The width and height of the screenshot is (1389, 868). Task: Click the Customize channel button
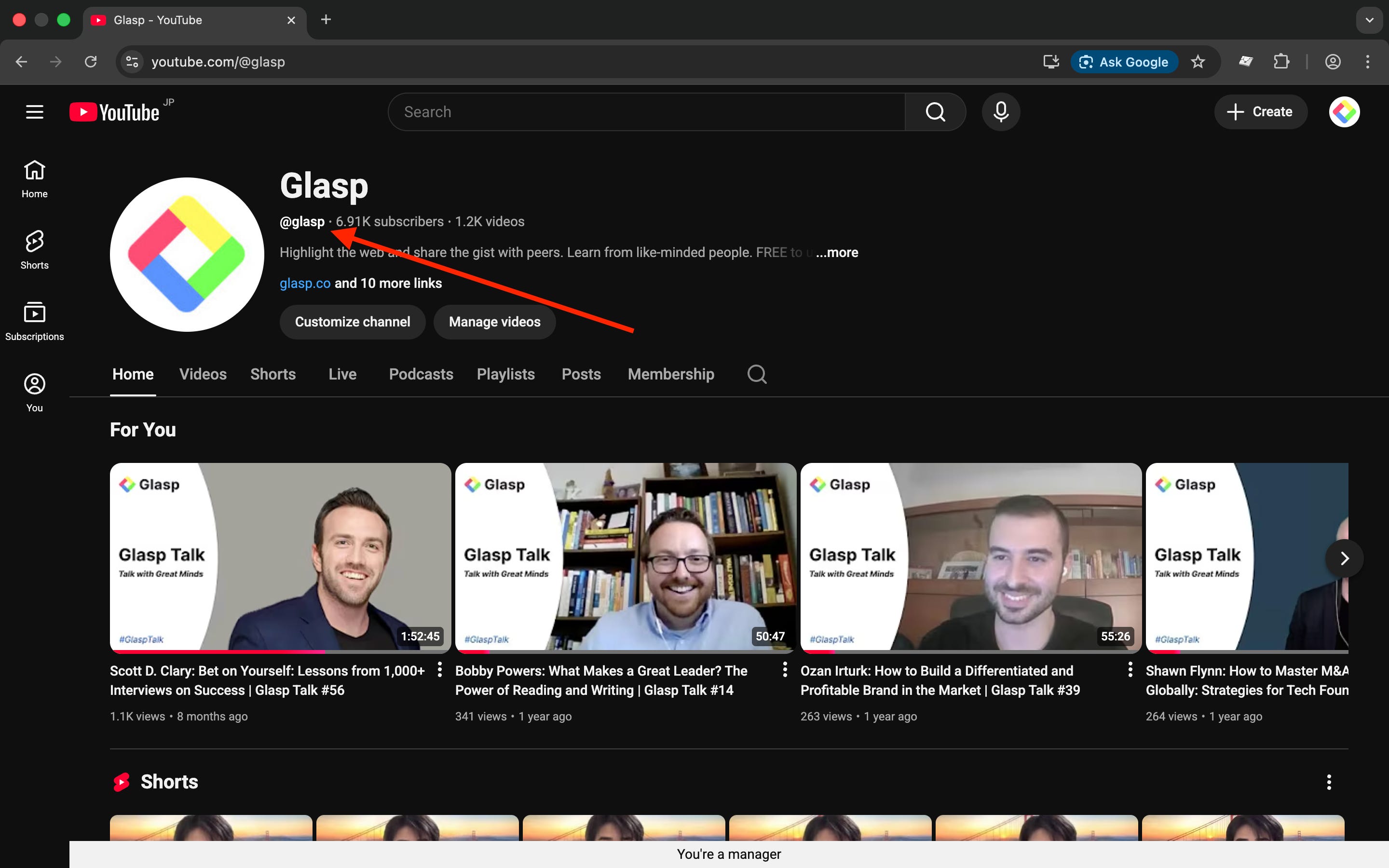point(353,322)
